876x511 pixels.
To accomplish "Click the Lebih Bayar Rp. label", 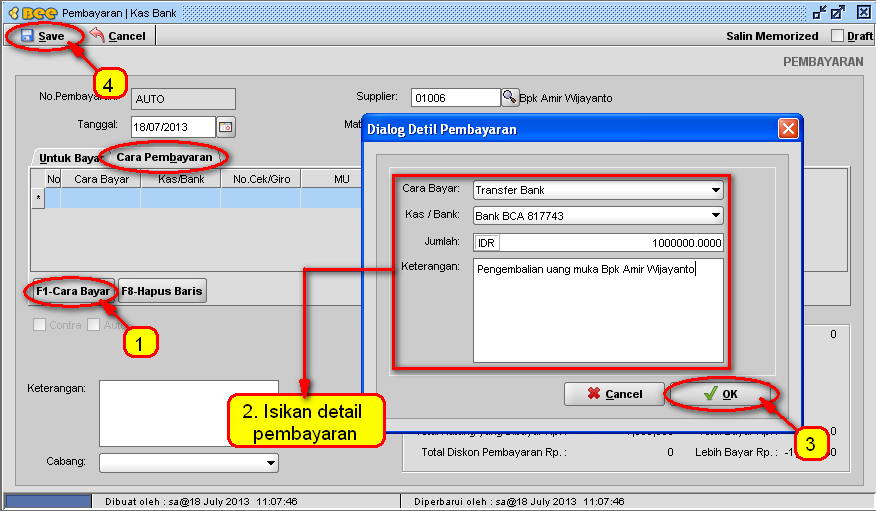I will (x=736, y=452).
